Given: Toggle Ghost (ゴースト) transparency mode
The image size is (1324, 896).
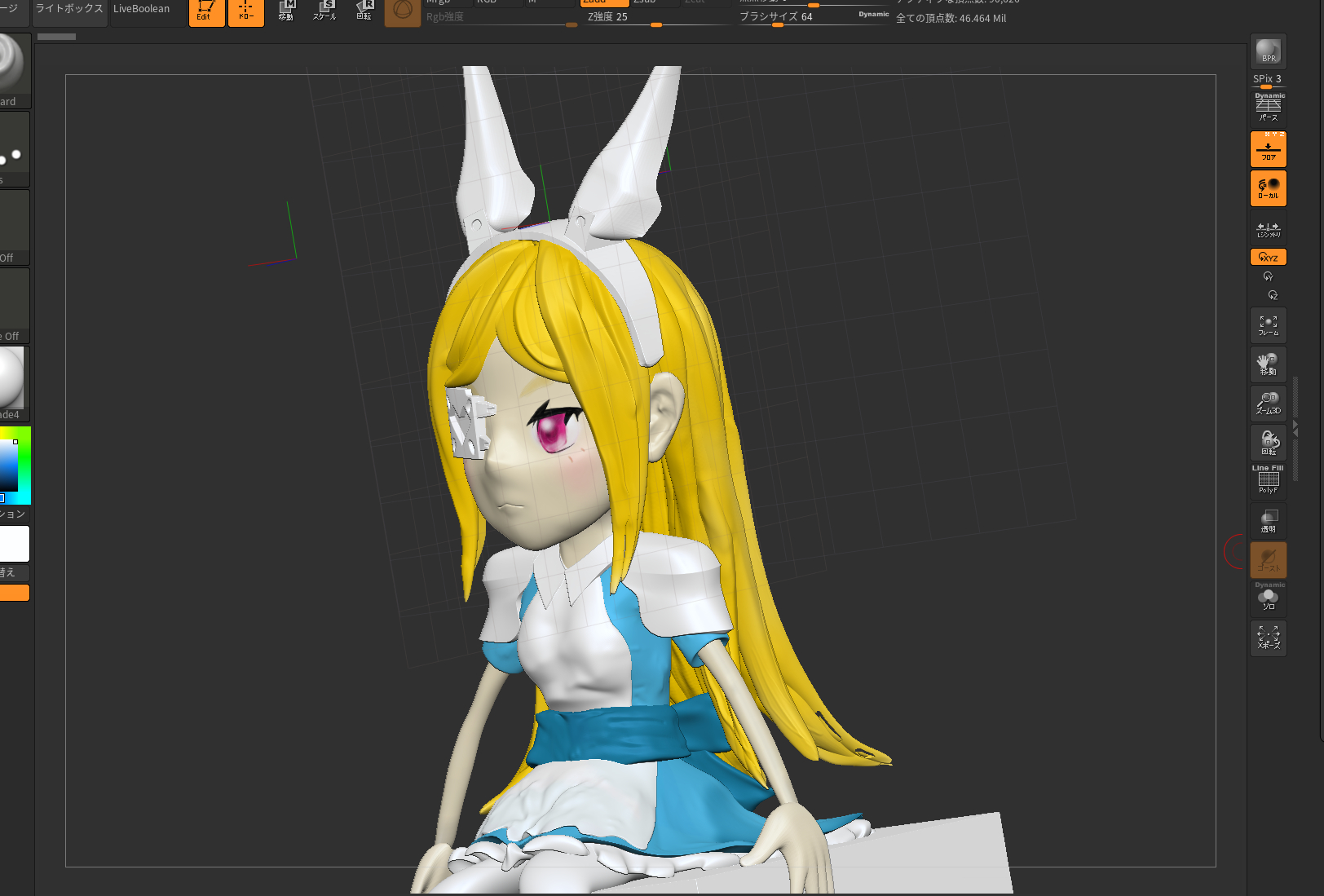Looking at the screenshot, I should [x=1268, y=559].
